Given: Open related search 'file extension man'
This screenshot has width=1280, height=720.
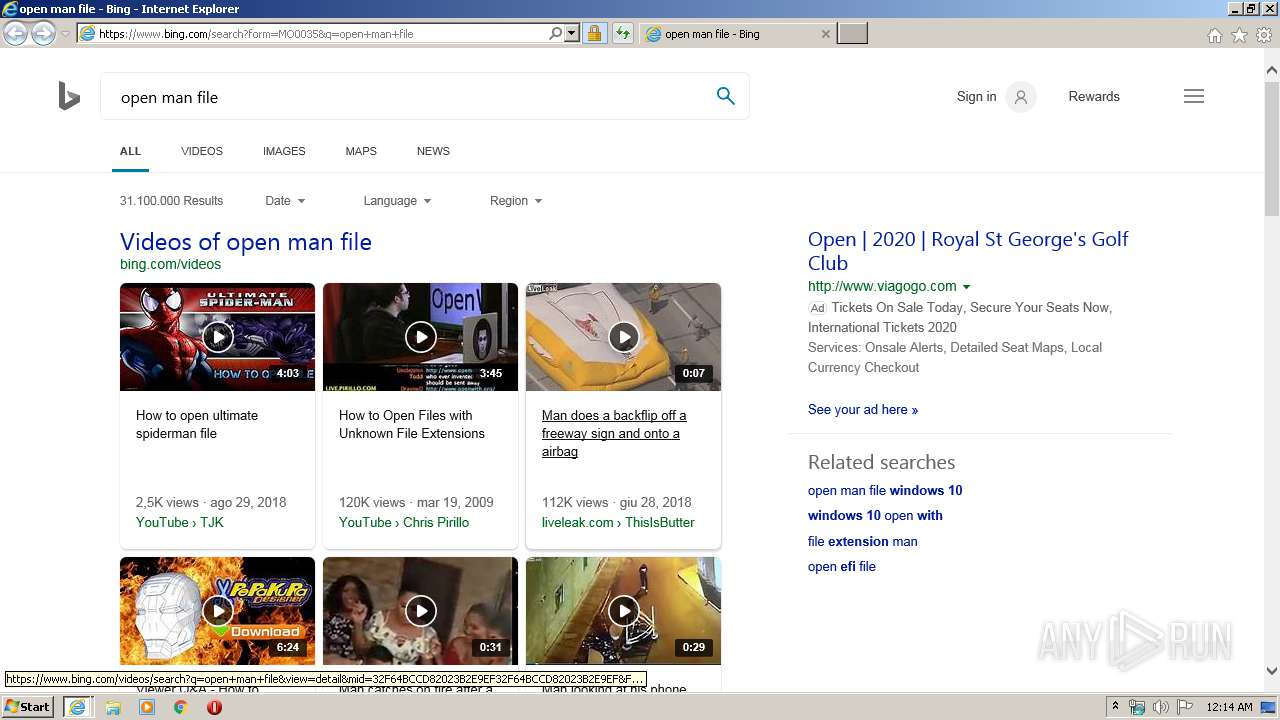Looking at the screenshot, I should click(862, 541).
